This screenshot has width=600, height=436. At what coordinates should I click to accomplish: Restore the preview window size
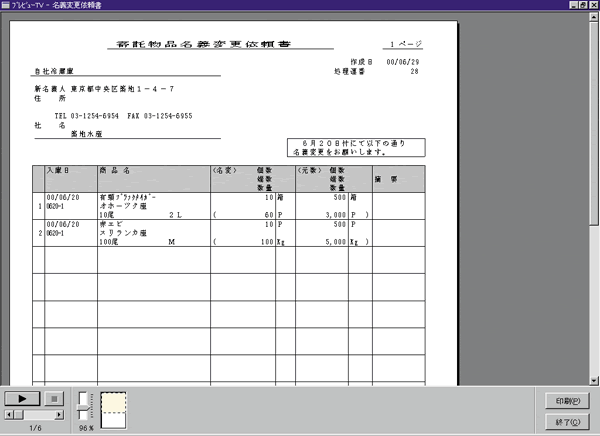tap(583, 5)
